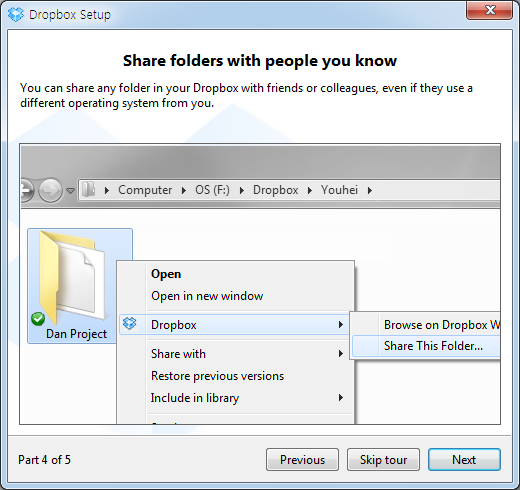520x490 pixels.
Task: Close the Dropbox Setup window
Action: (x=489, y=11)
